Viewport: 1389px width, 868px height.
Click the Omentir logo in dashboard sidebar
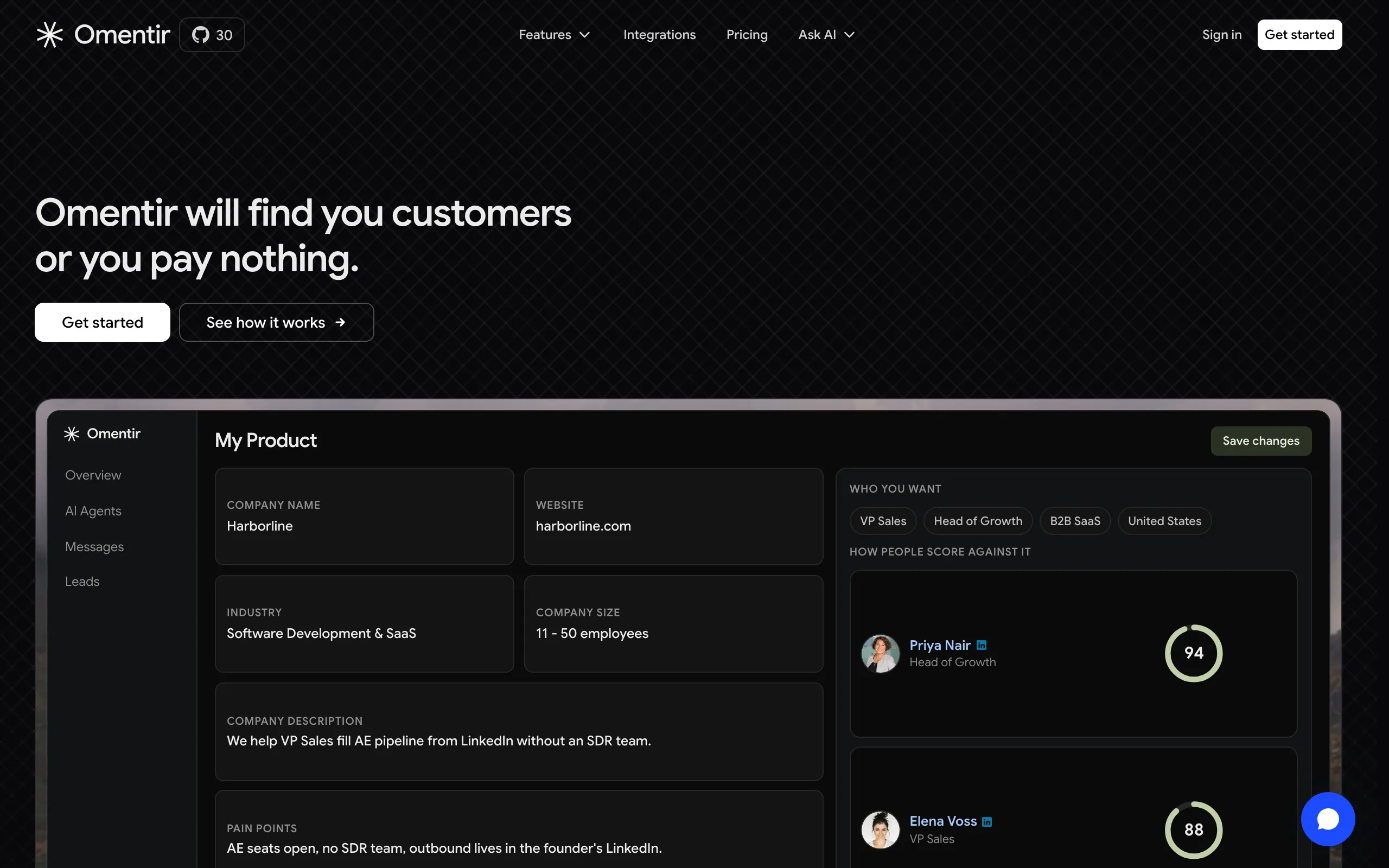[x=101, y=433]
